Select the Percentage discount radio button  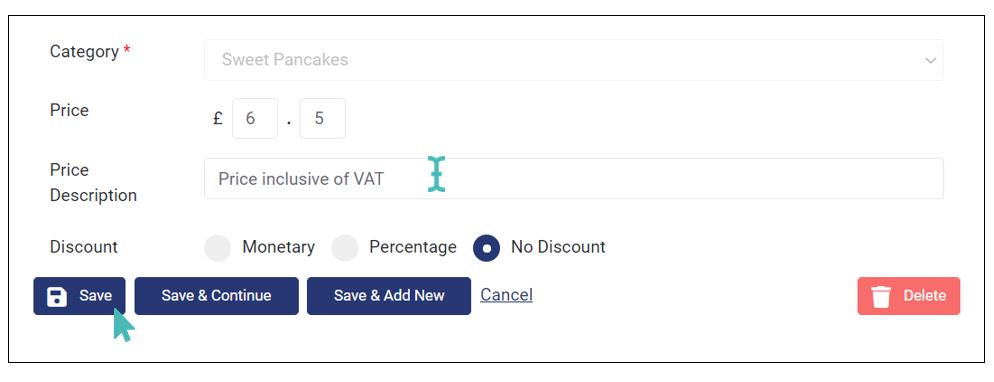(x=345, y=248)
